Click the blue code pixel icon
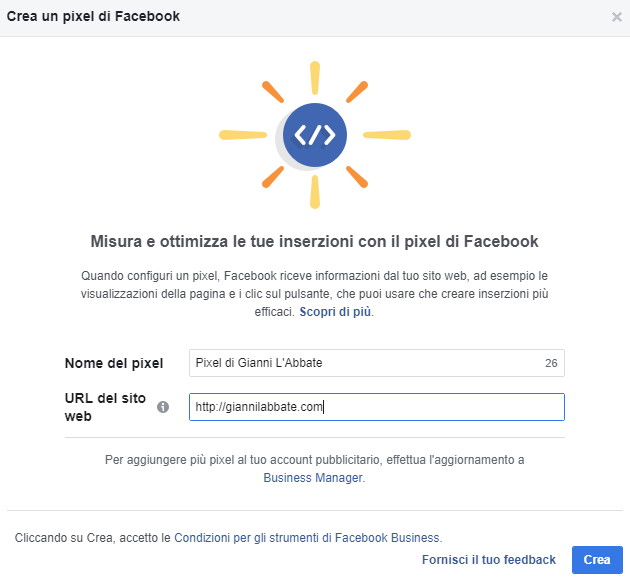The height and width of the screenshot is (581, 630). click(x=315, y=133)
